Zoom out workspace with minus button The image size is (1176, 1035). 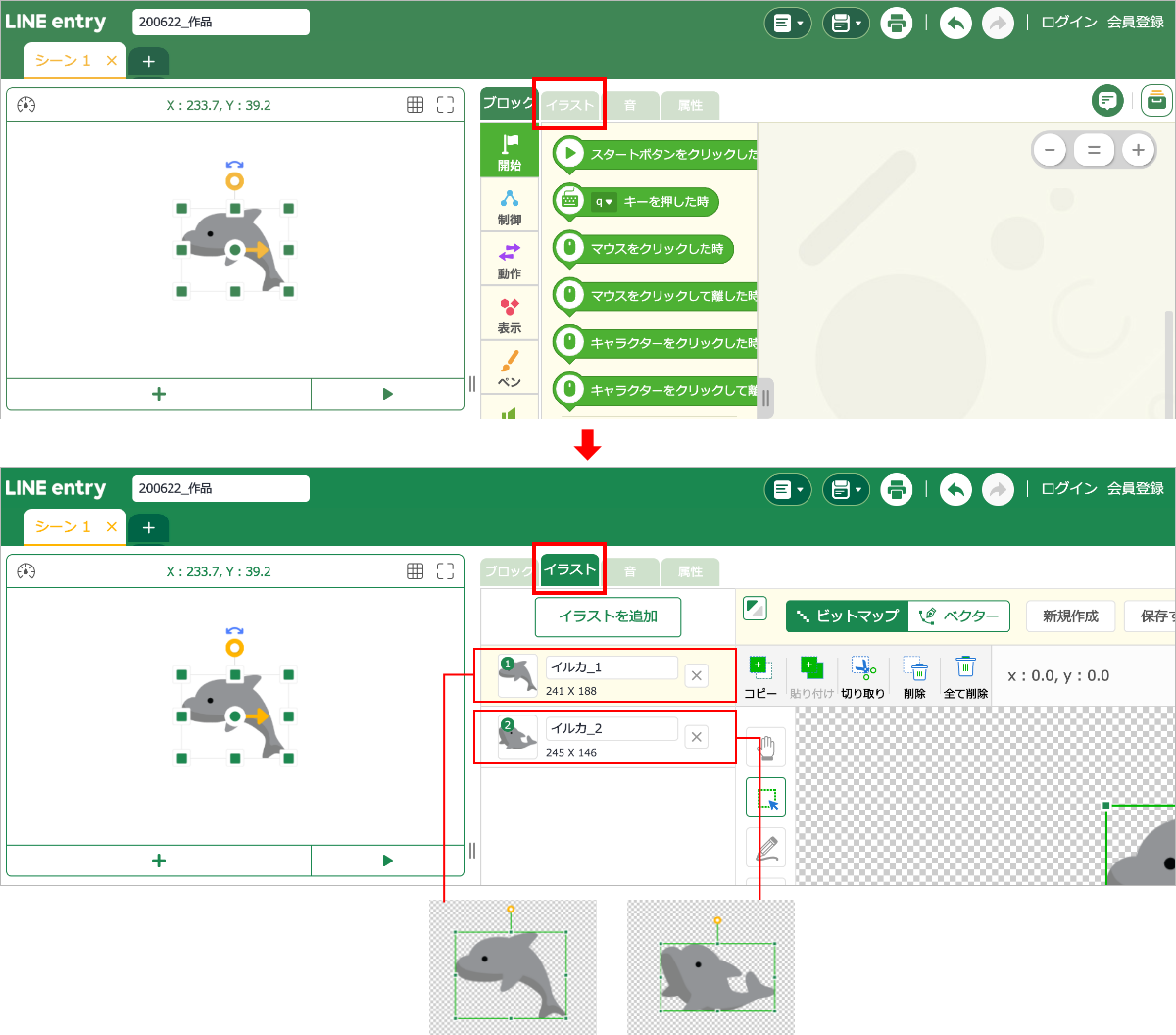pyautogui.click(x=1050, y=150)
